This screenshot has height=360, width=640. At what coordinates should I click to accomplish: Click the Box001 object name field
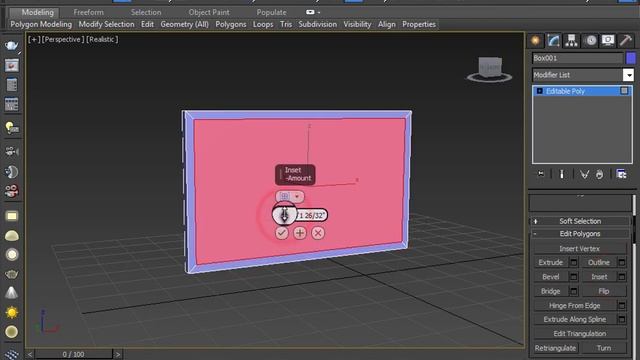[x=578, y=58]
